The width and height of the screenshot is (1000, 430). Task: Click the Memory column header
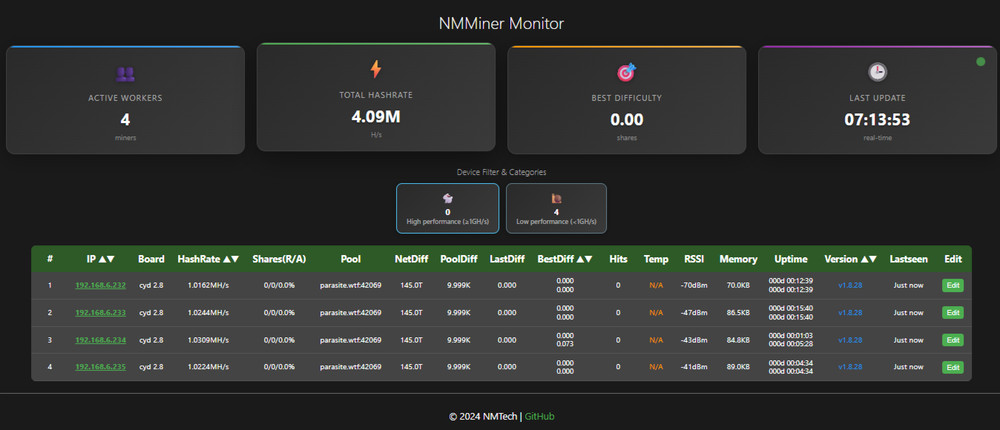pos(739,259)
